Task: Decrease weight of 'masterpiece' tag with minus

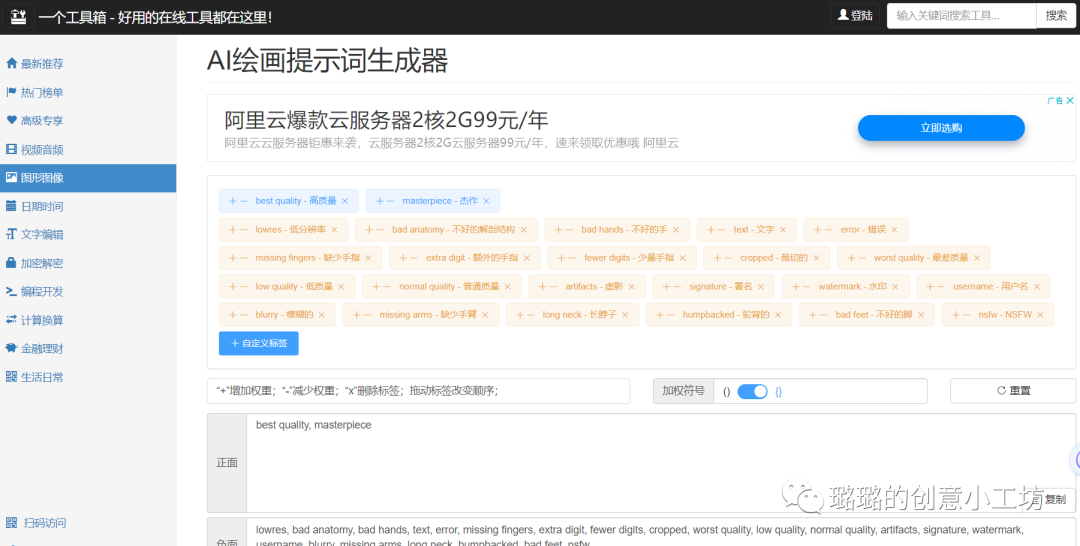Action: pyautogui.click(x=391, y=201)
